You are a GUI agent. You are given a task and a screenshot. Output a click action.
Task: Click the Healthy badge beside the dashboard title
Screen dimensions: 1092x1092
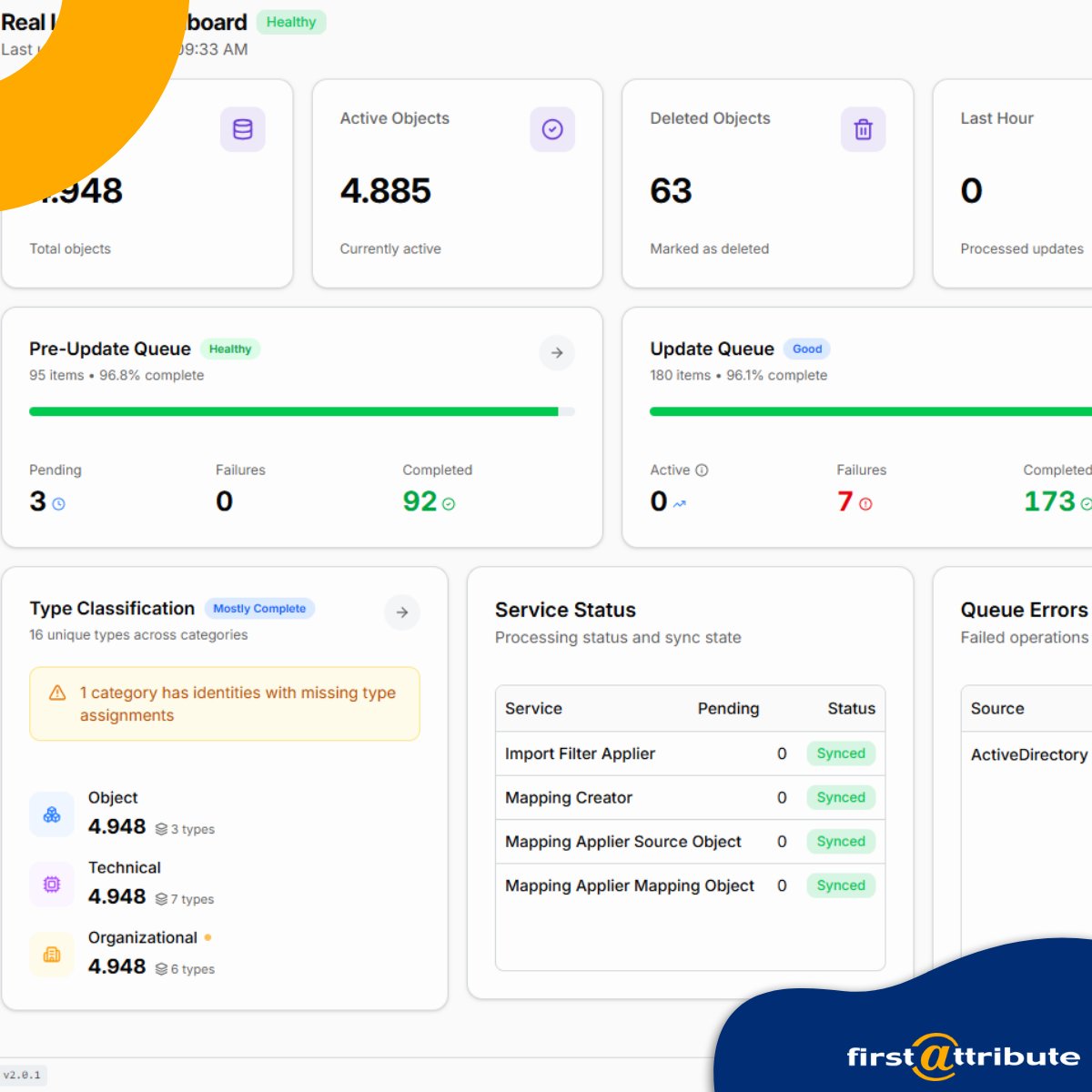pos(291,22)
